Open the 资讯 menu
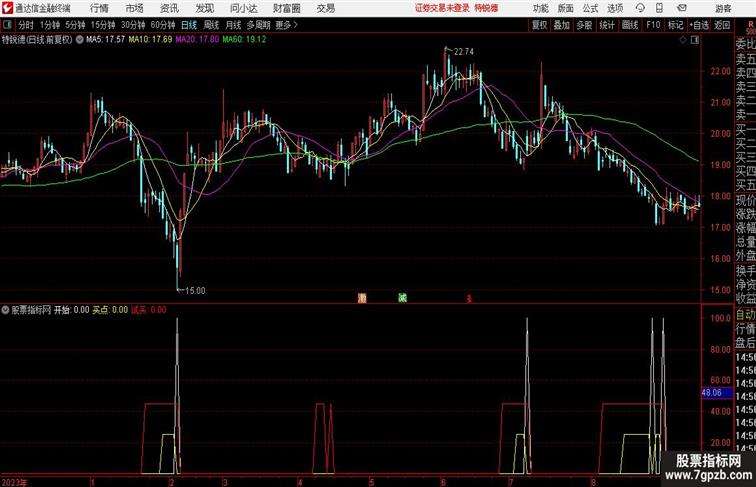The height and width of the screenshot is (487, 756). (169, 8)
